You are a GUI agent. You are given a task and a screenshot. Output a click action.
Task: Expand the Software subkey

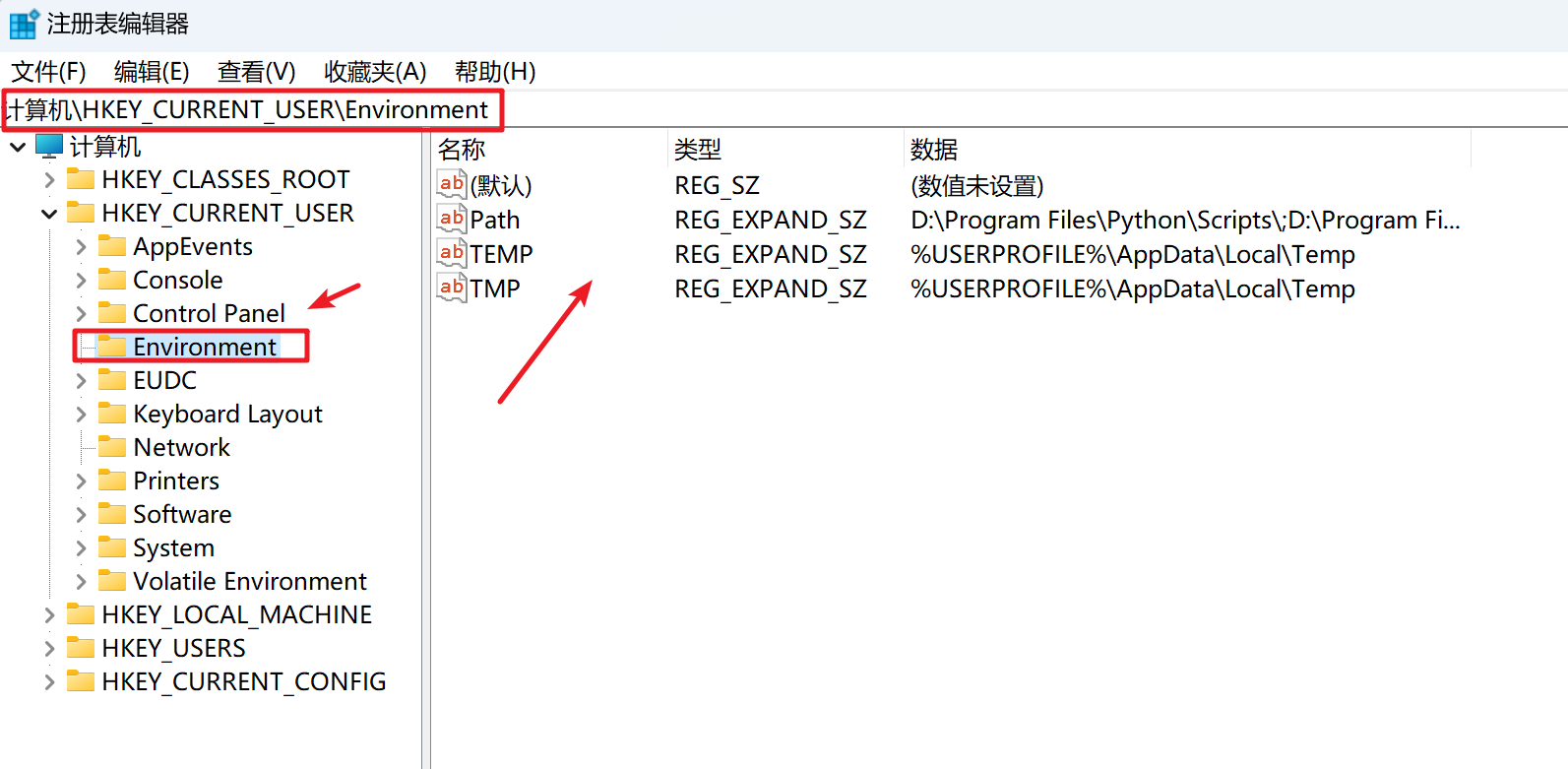point(81,515)
